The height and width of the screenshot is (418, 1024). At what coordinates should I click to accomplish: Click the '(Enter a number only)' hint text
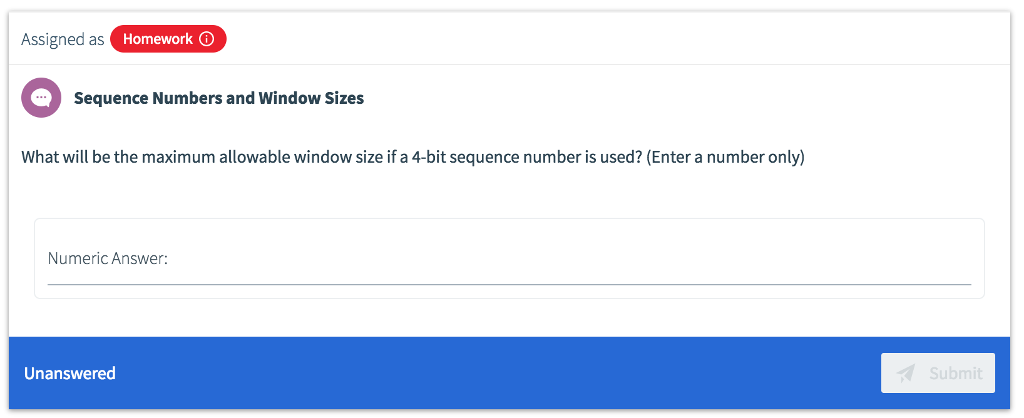click(725, 158)
